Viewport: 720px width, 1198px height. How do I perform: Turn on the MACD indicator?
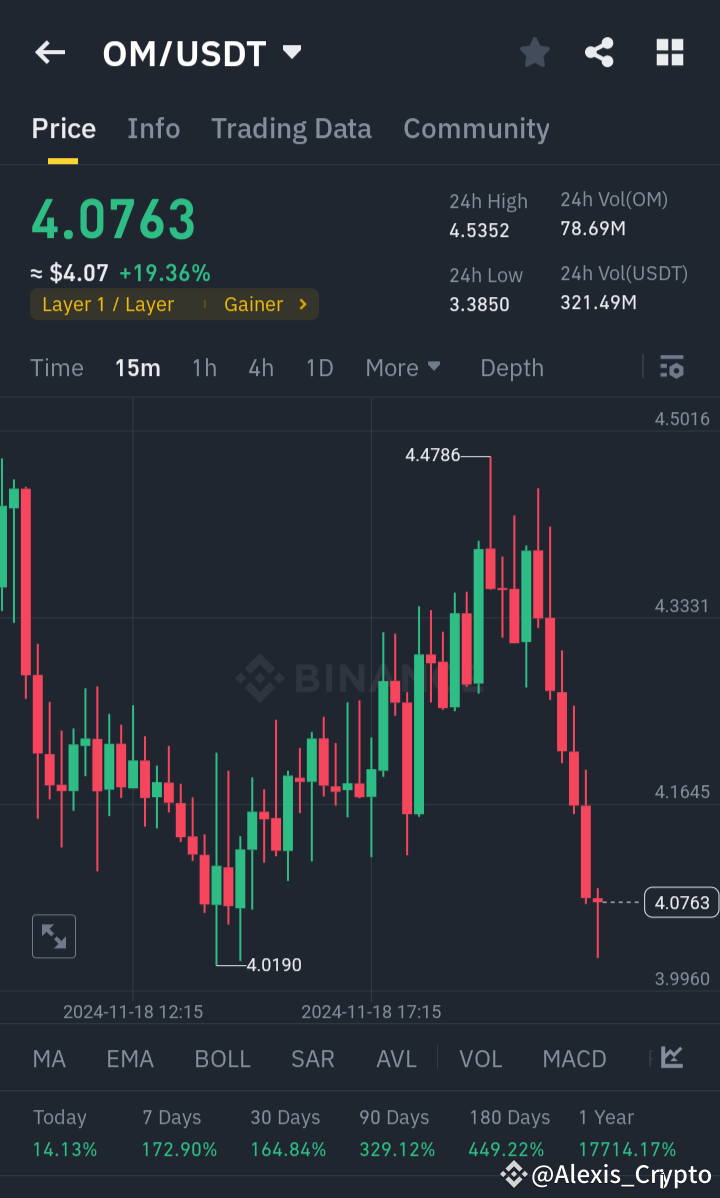(574, 1058)
